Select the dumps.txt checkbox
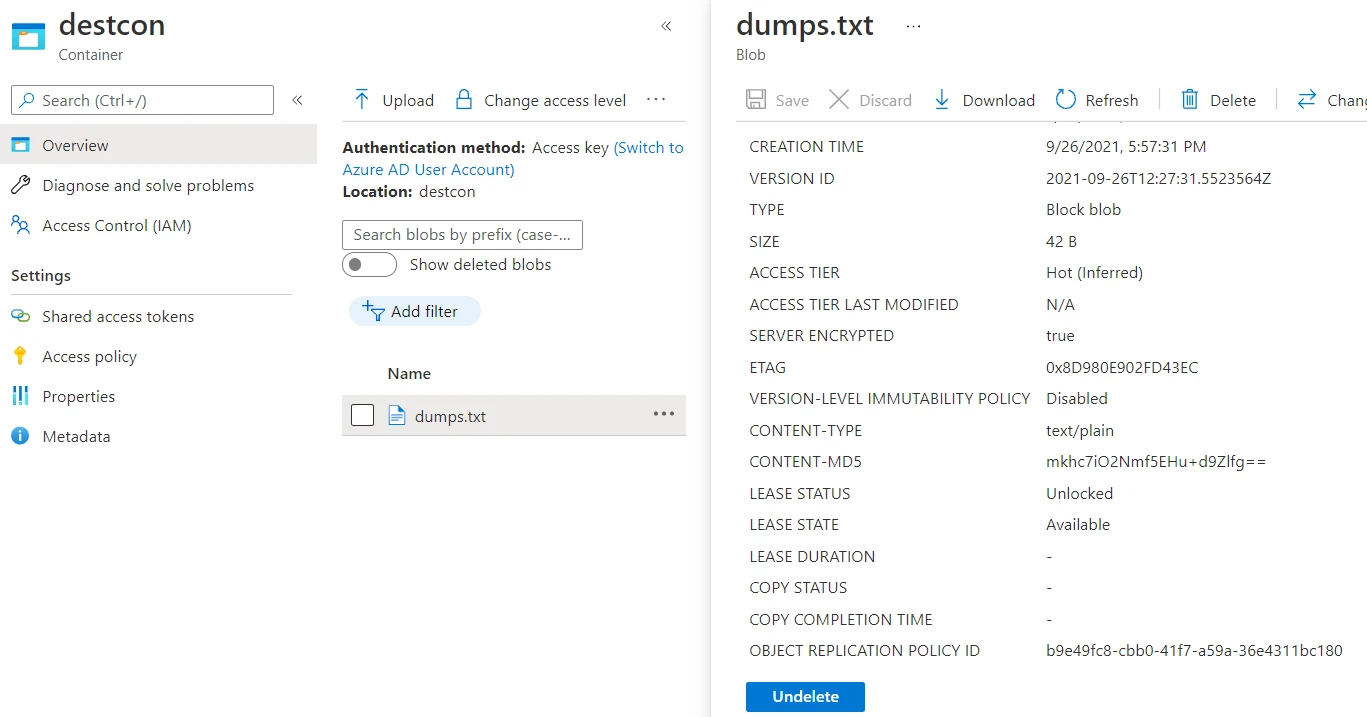 point(362,415)
